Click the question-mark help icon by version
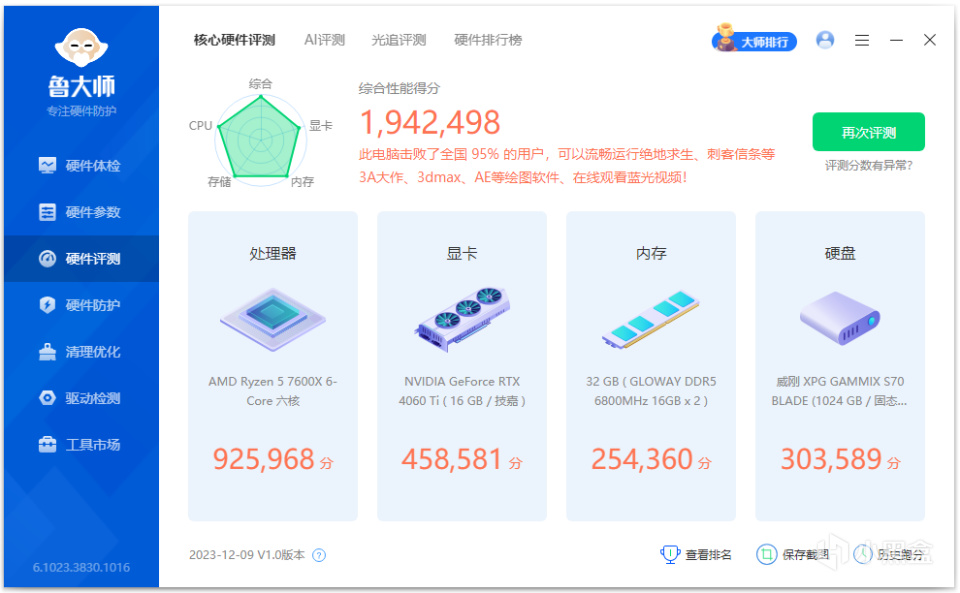The image size is (960, 593). 319,555
